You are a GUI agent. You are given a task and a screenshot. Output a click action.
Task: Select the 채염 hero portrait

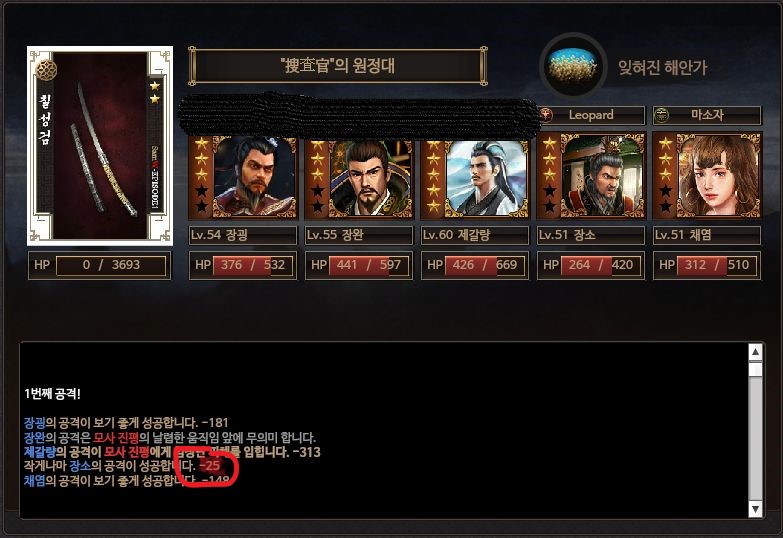(x=707, y=176)
